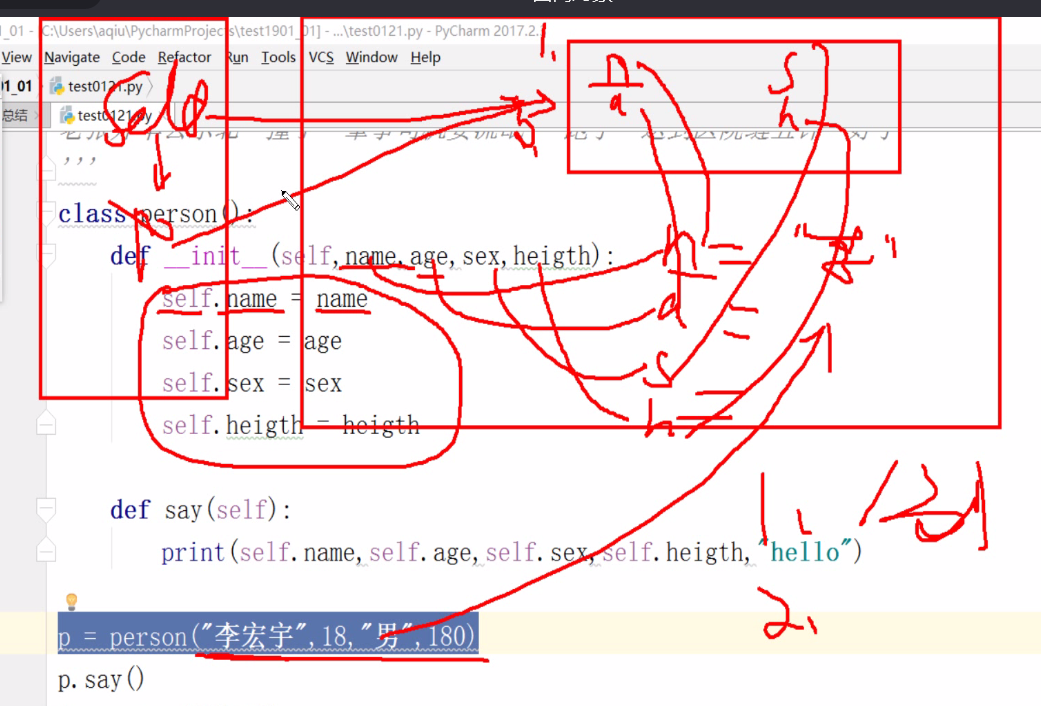This screenshot has height=706, width=1041.
Task: Open the View menu
Action: point(17,57)
